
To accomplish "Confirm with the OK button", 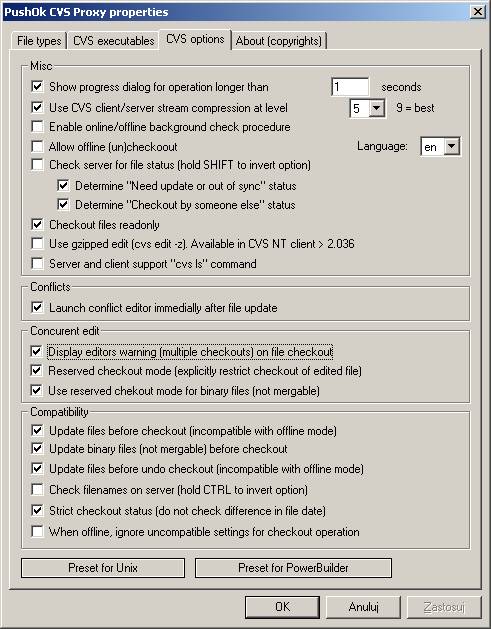I will [282, 607].
